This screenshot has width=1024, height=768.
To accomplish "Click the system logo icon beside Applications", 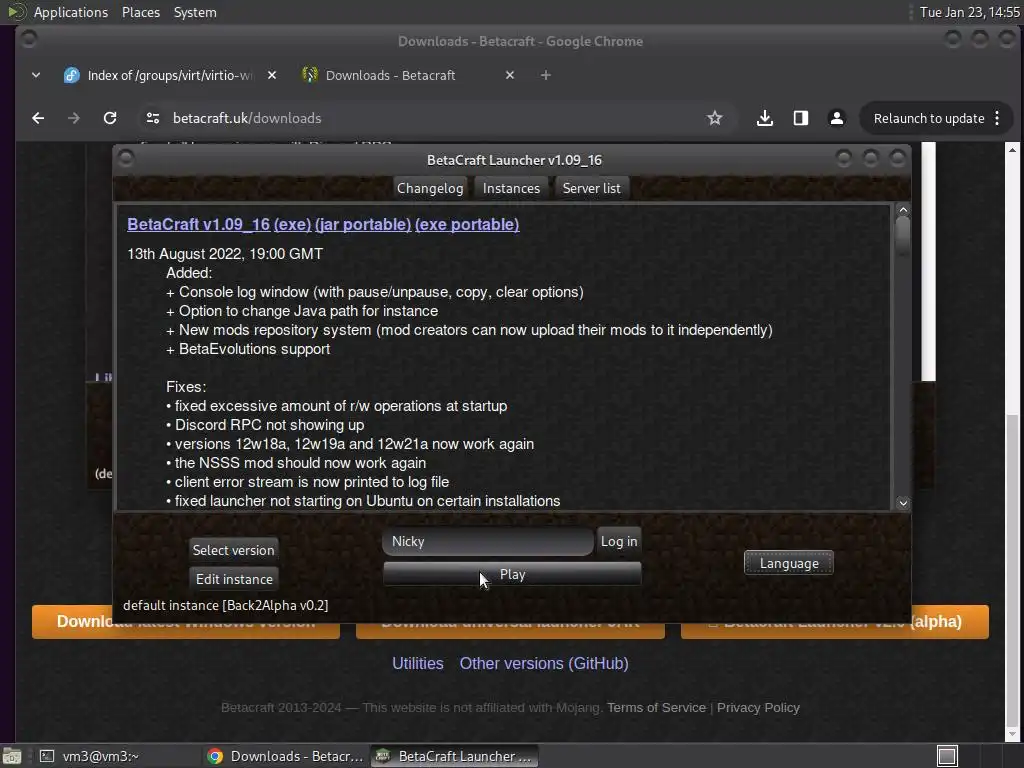I will coord(16,12).
